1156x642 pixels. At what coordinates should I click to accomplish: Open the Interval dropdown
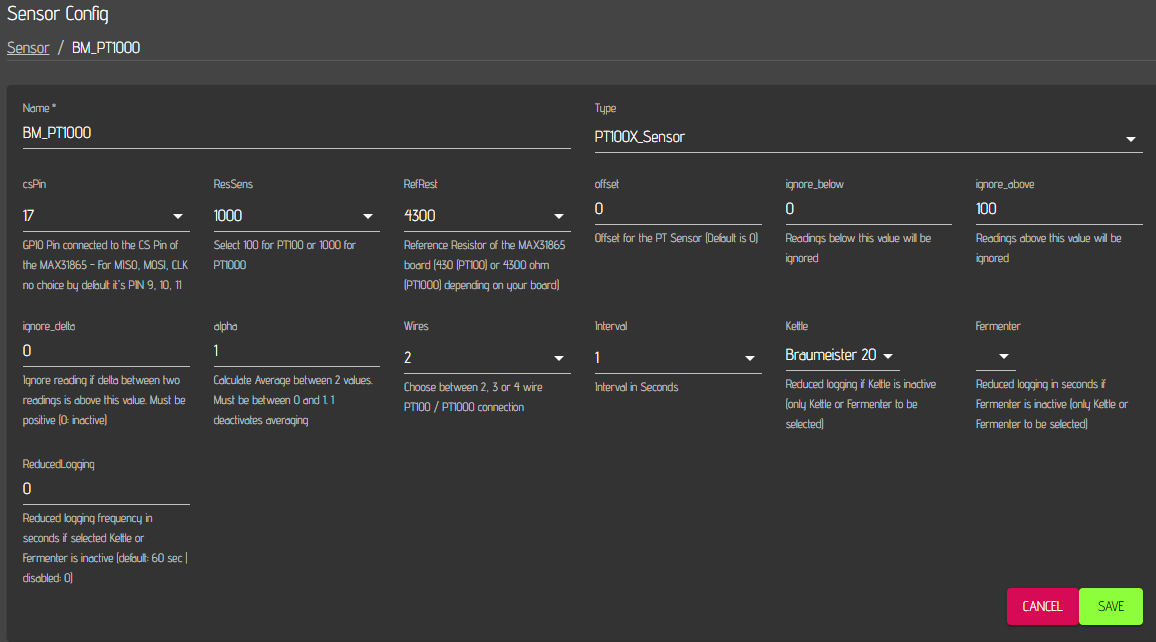coord(678,358)
